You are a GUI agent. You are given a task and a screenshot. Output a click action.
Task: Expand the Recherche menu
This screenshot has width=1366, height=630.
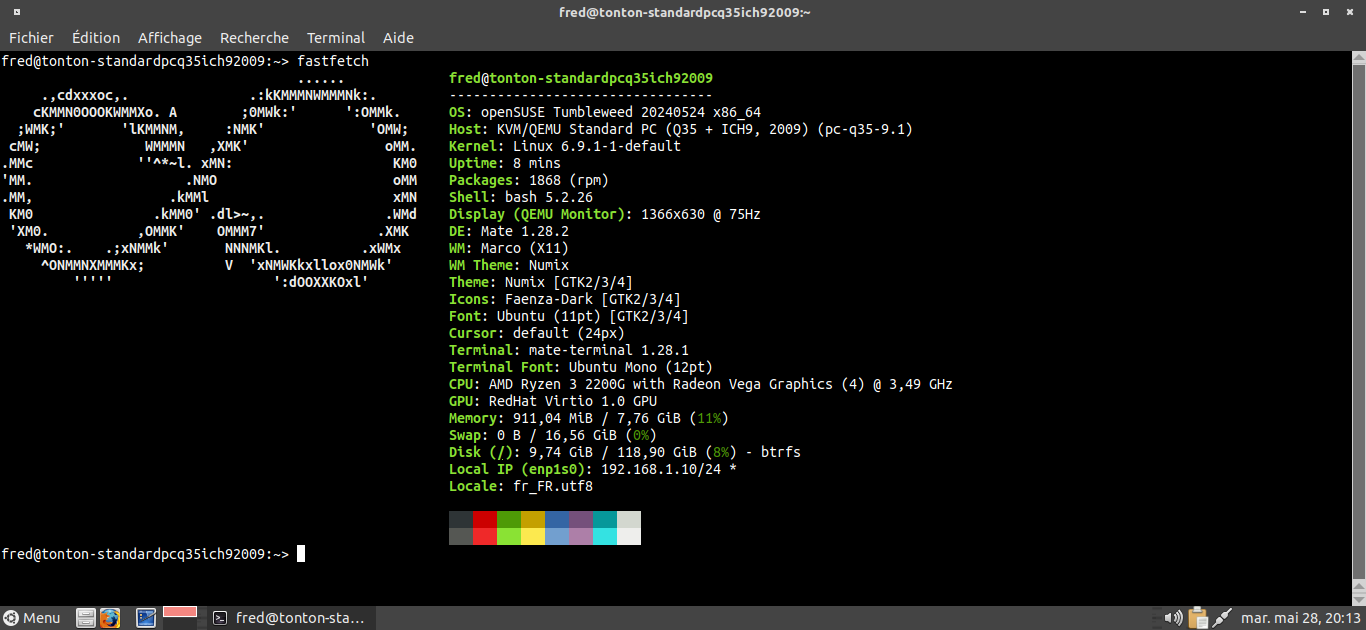coord(254,38)
